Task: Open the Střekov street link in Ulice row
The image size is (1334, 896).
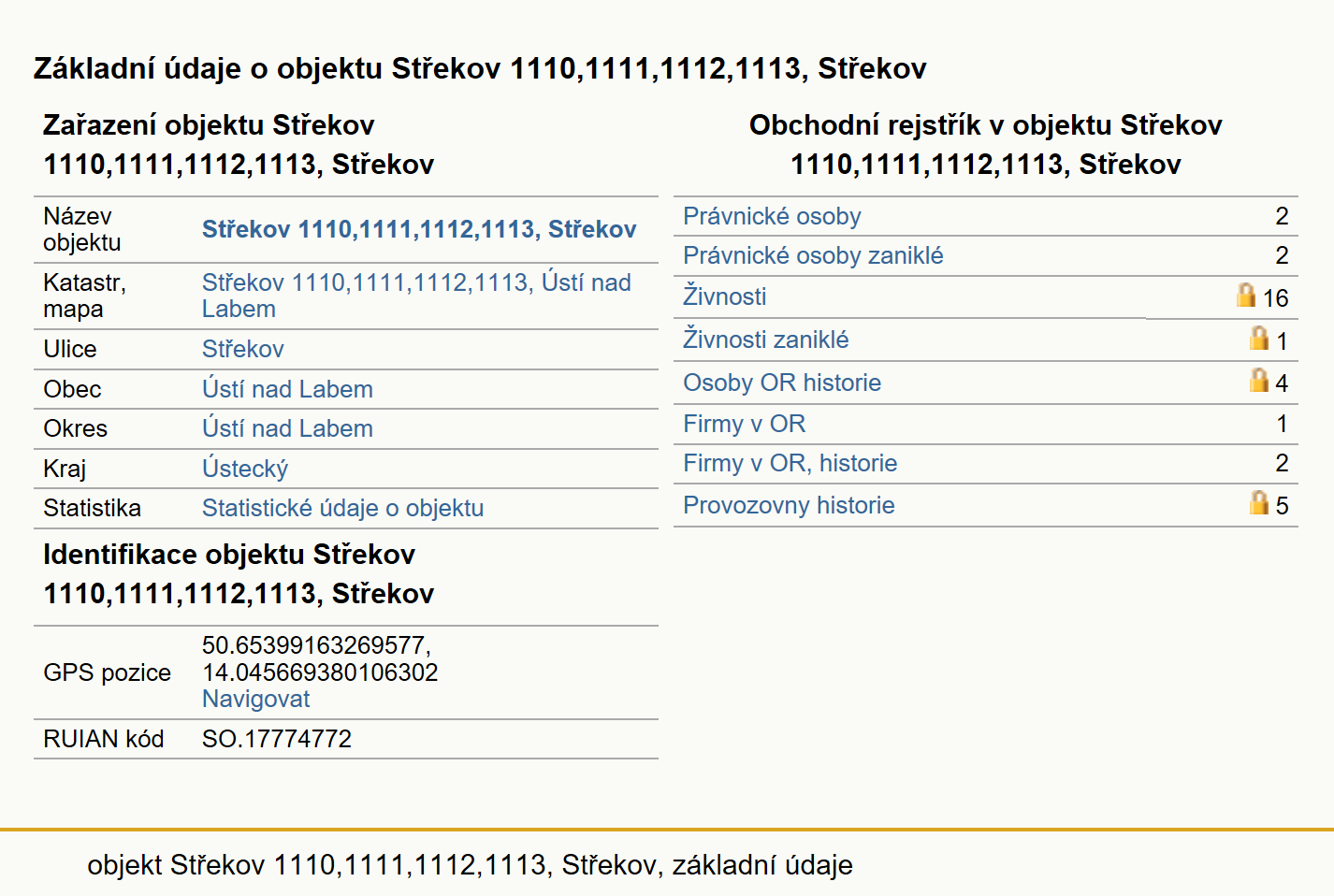Action: pyautogui.click(x=242, y=349)
